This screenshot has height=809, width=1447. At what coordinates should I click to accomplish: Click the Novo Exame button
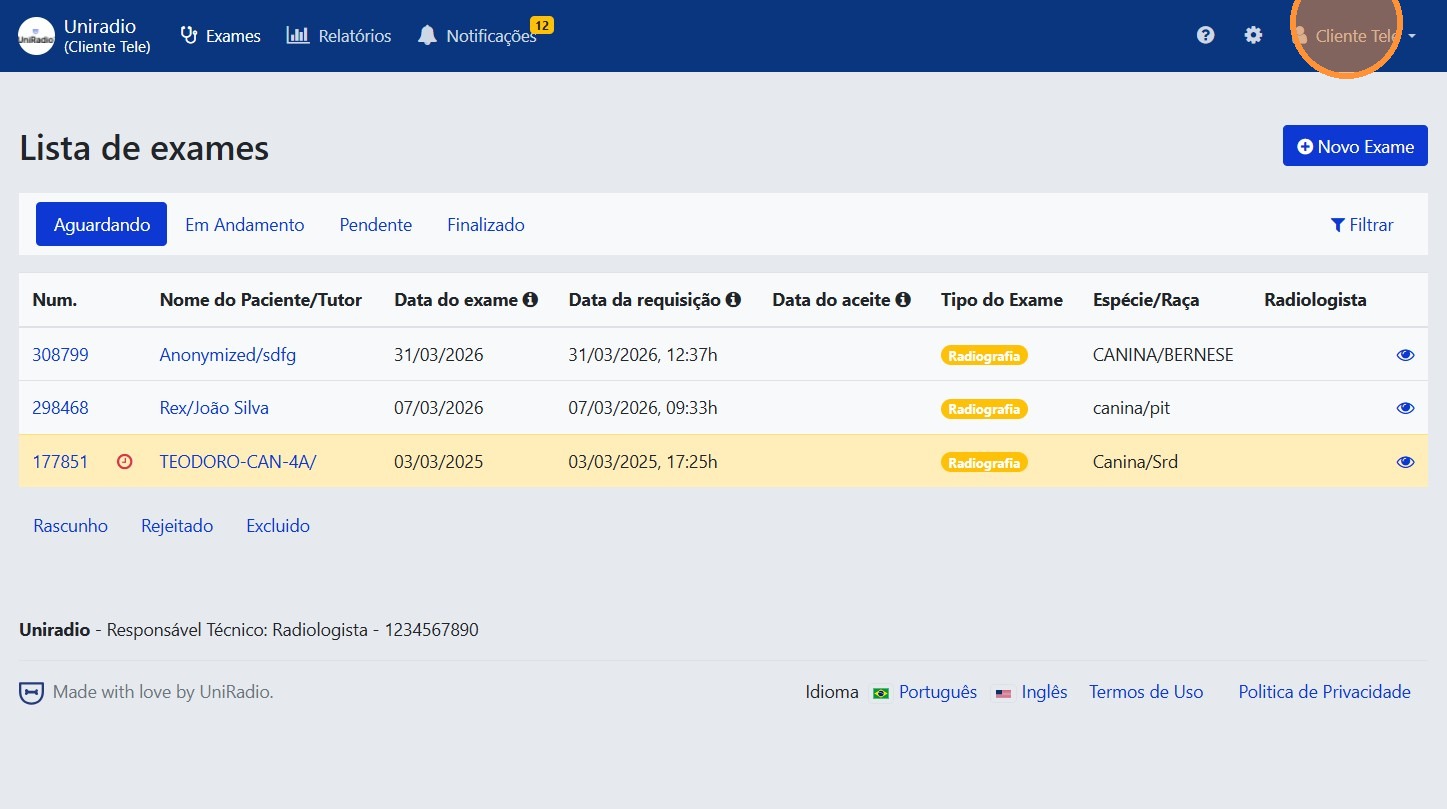click(1354, 146)
